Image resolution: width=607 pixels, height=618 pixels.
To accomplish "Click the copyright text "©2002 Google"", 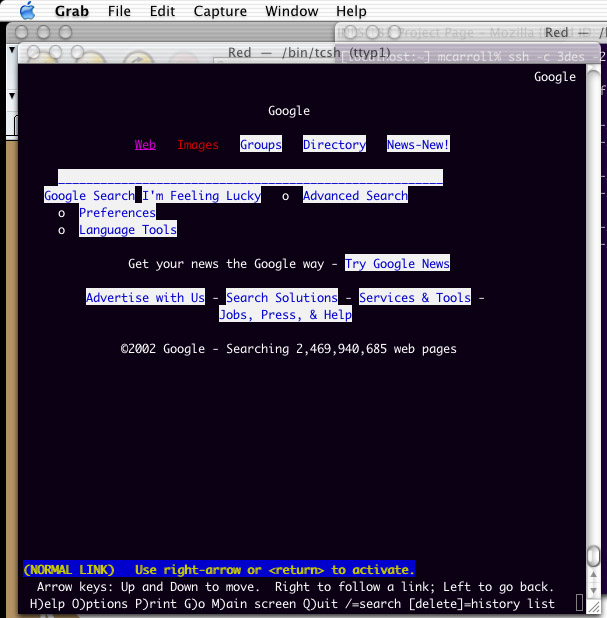I will [163, 349].
